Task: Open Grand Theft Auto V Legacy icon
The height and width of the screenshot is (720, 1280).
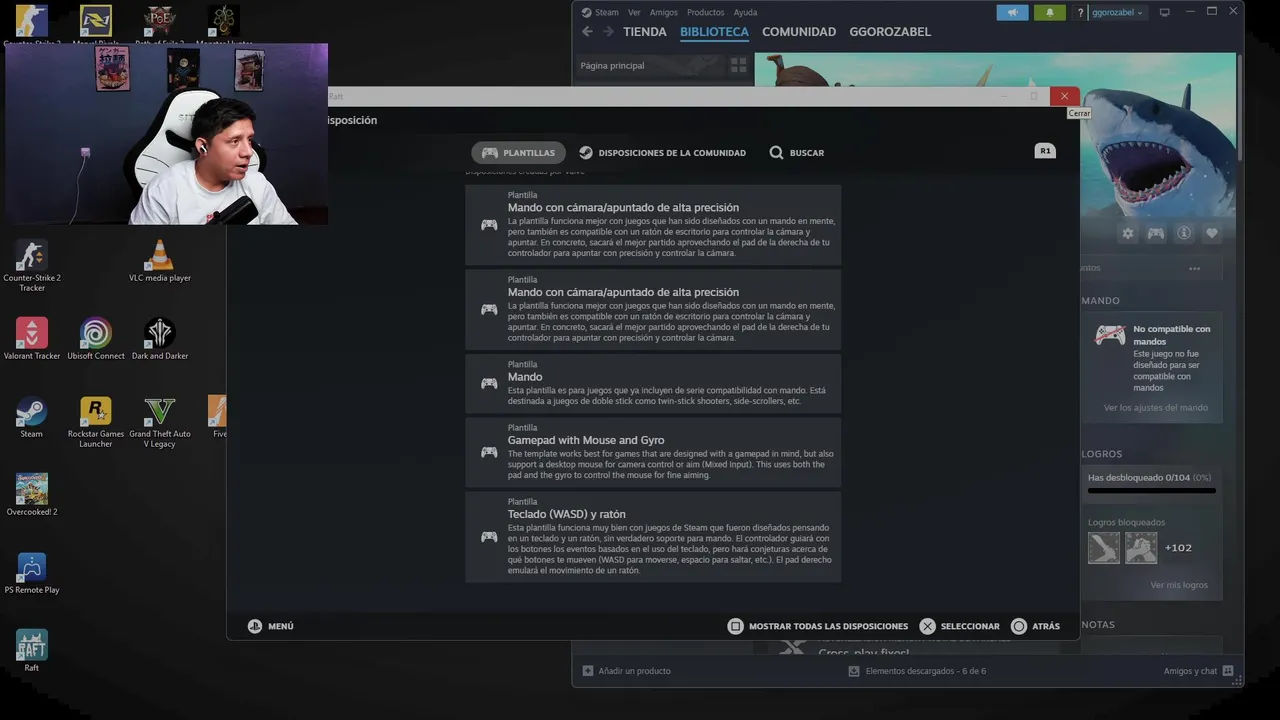Action: pos(160,422)
